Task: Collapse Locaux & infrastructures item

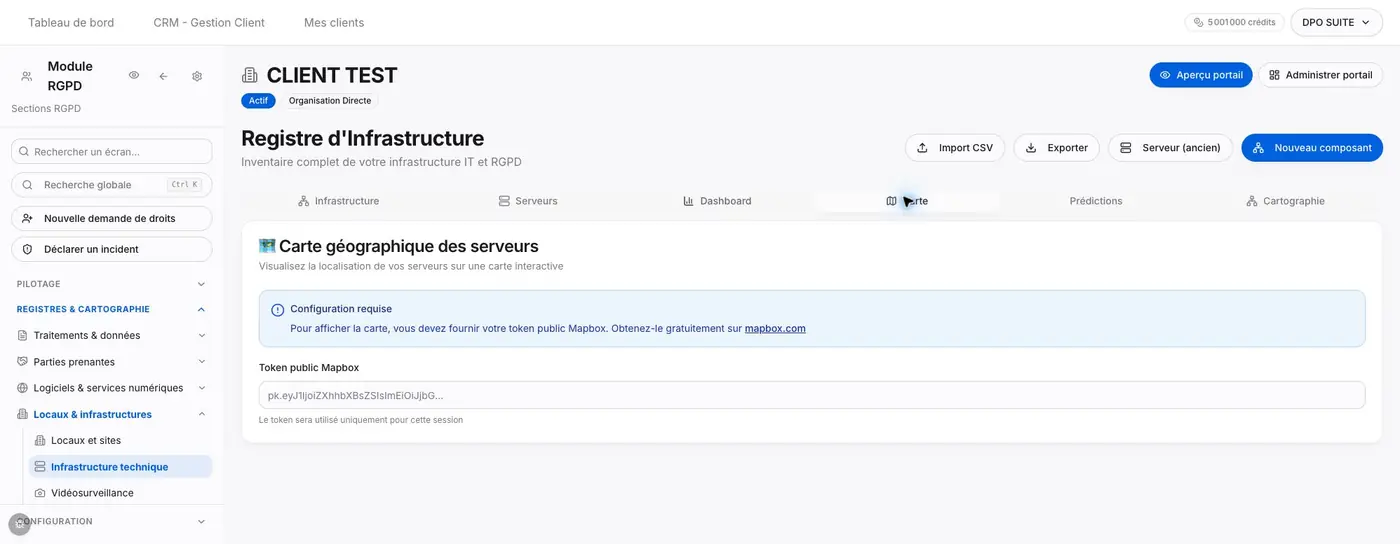Action: (112, 414)
